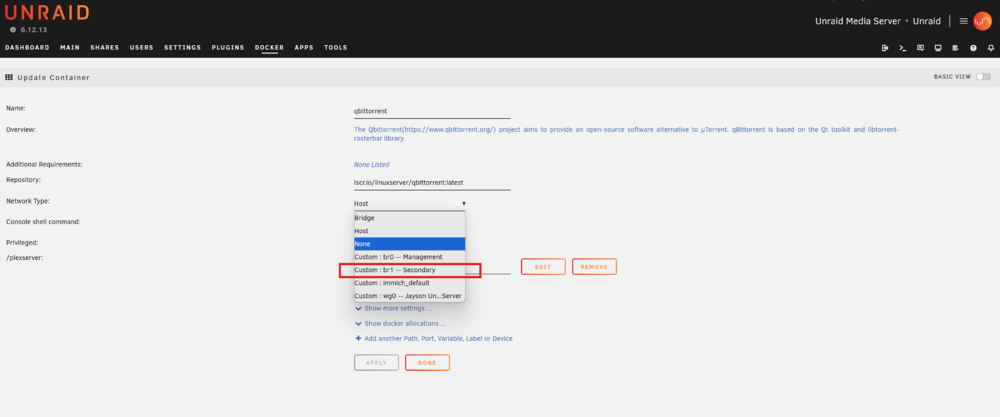Click the Apply button

coord(376,363)
